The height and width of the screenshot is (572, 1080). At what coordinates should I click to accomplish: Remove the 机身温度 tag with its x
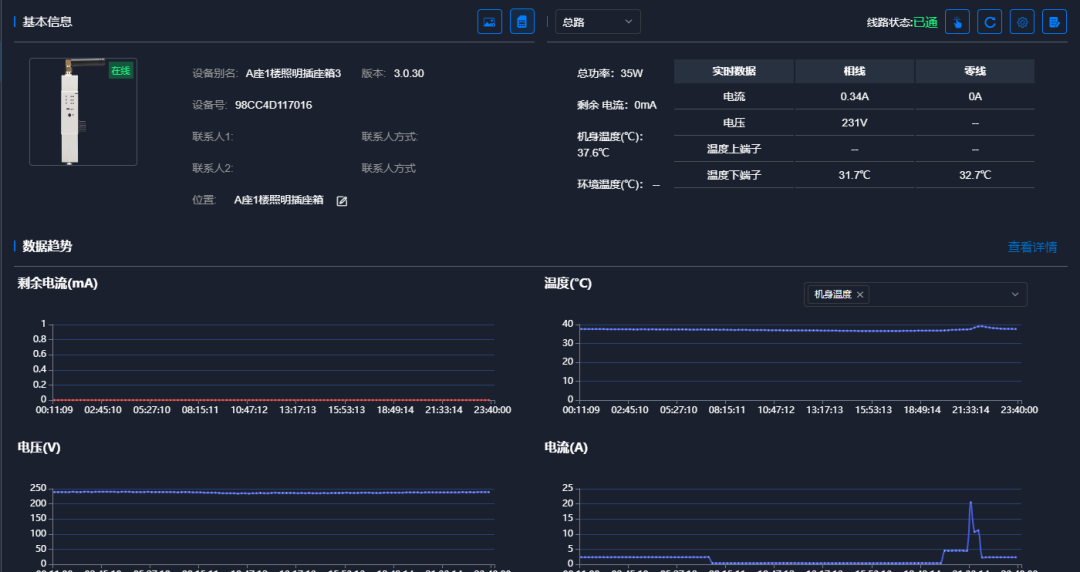pyautogui.click(x=861, y=295)
